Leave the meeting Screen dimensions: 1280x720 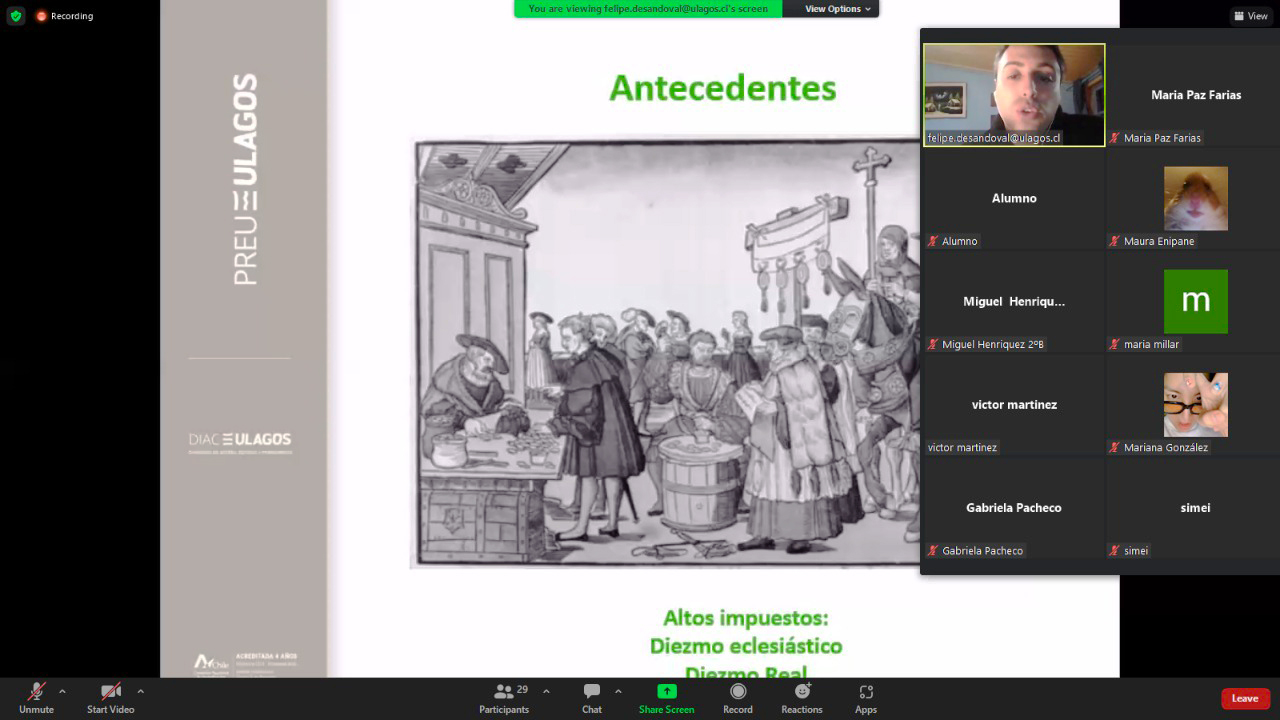[1245, 698]
